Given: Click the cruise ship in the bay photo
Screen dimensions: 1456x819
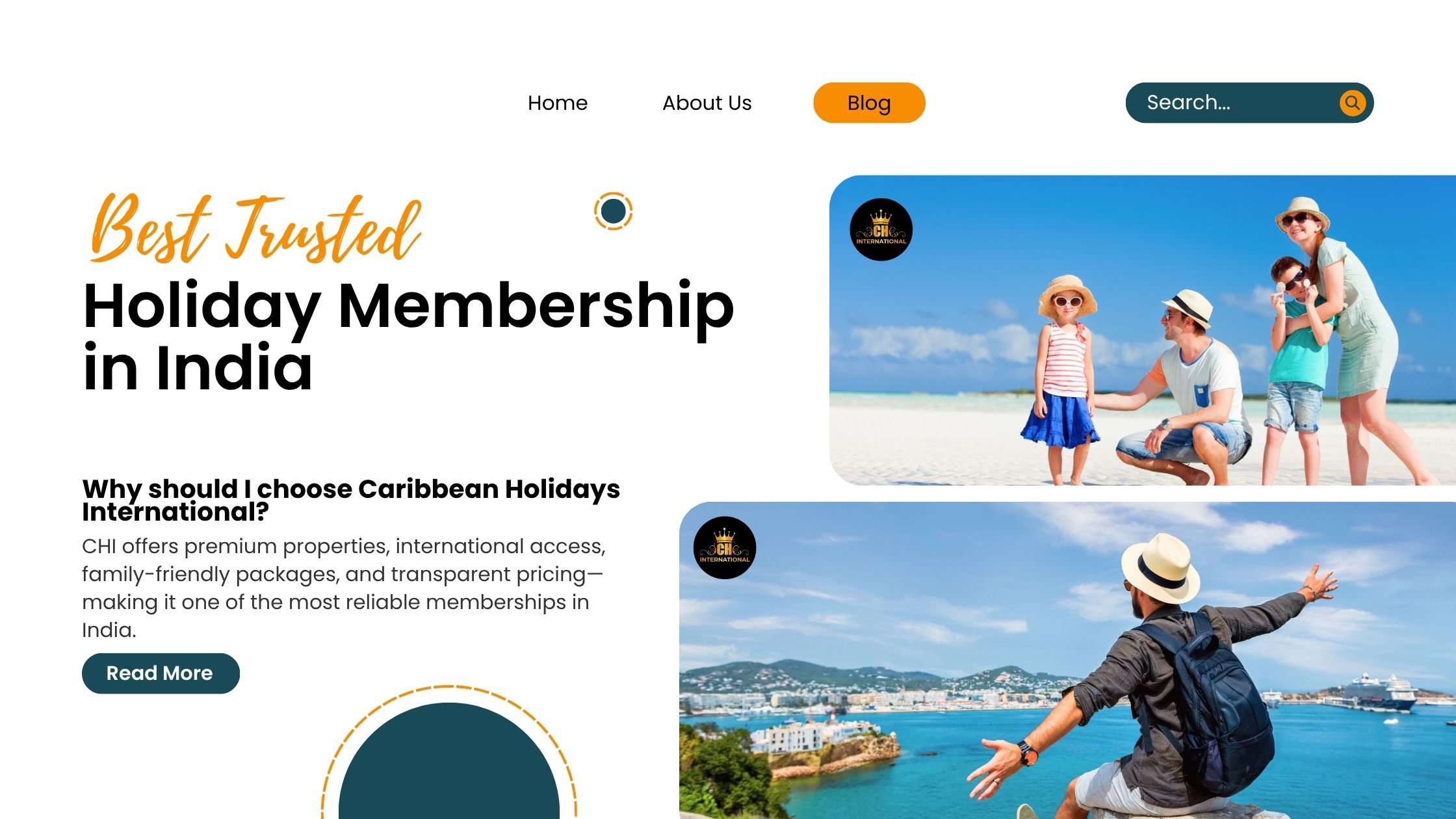Looking at the screenshot, I should tap(1378, 692).
